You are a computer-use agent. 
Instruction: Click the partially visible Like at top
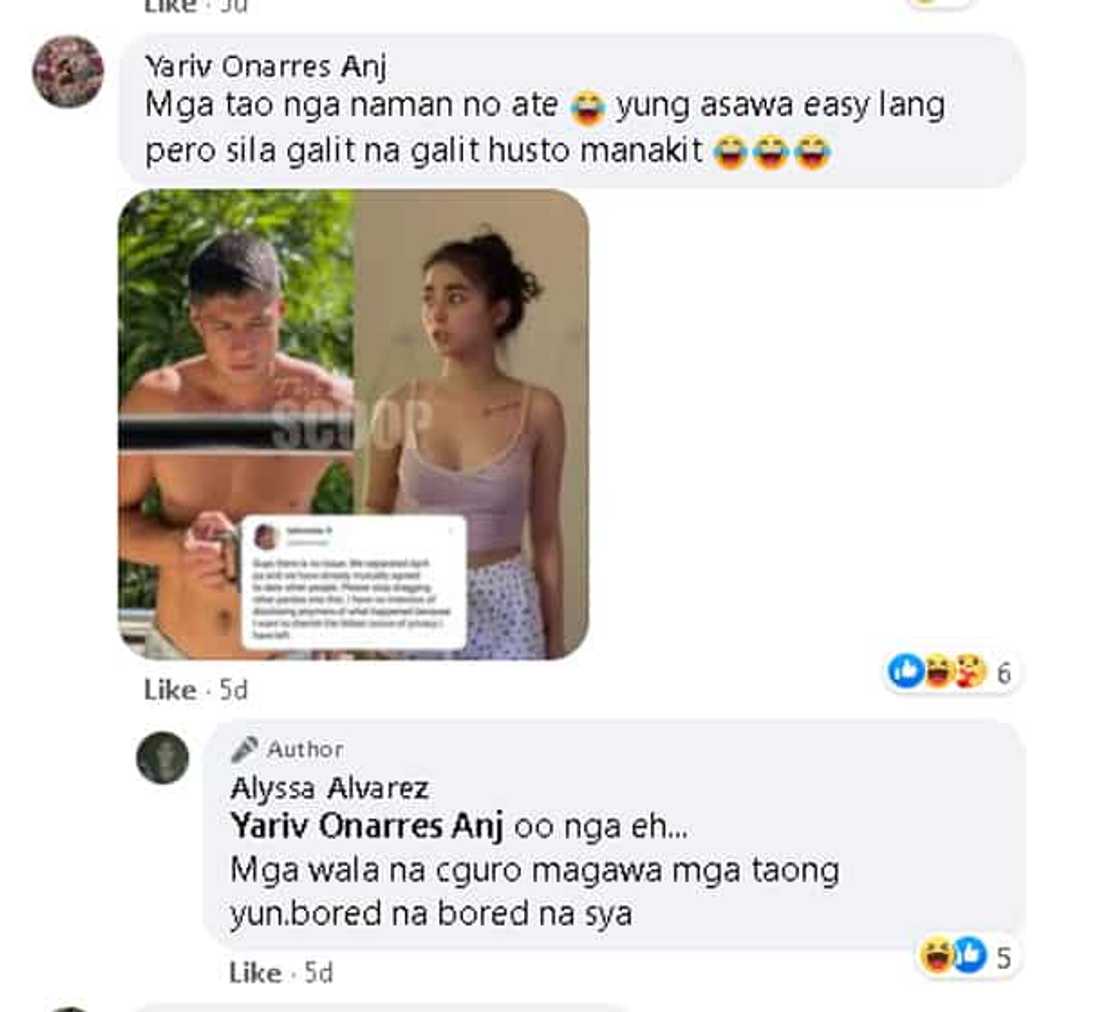[170, 6]
